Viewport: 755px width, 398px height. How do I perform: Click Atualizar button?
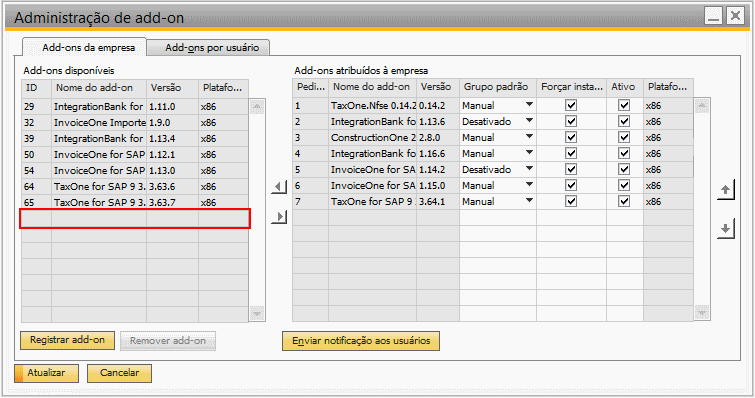(x=46, y=373)
